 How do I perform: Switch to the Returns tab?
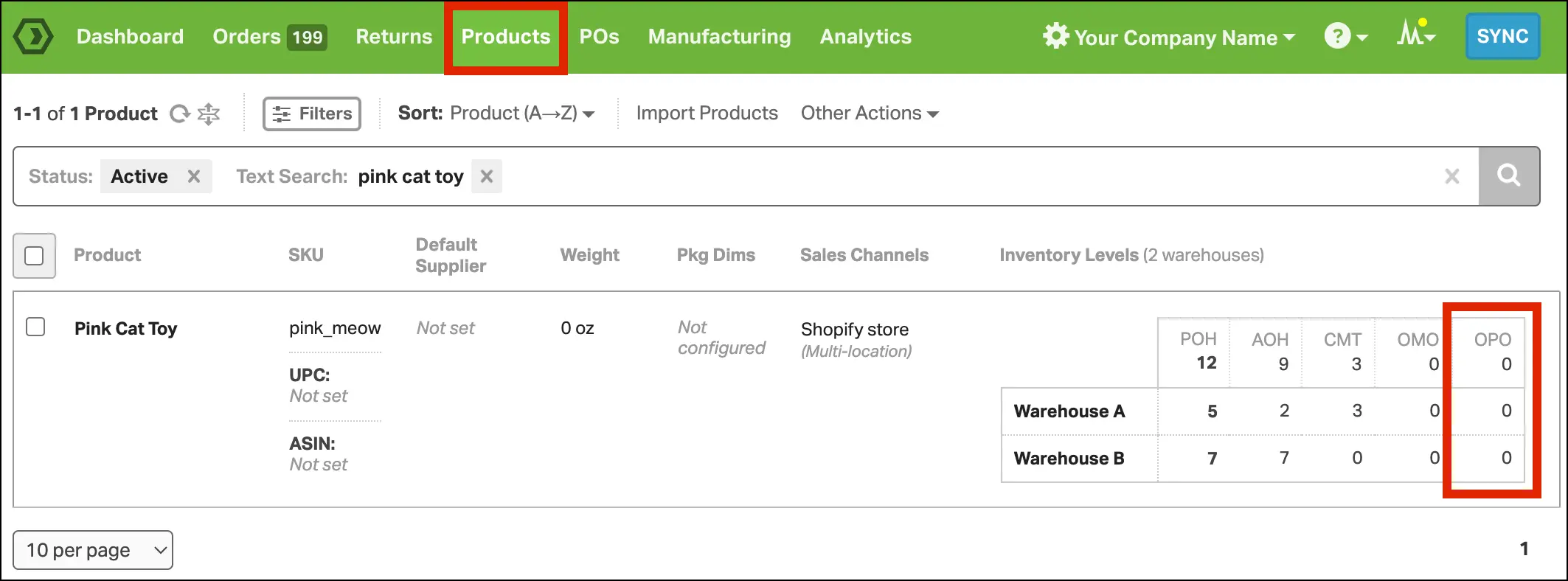coord(394,37)
